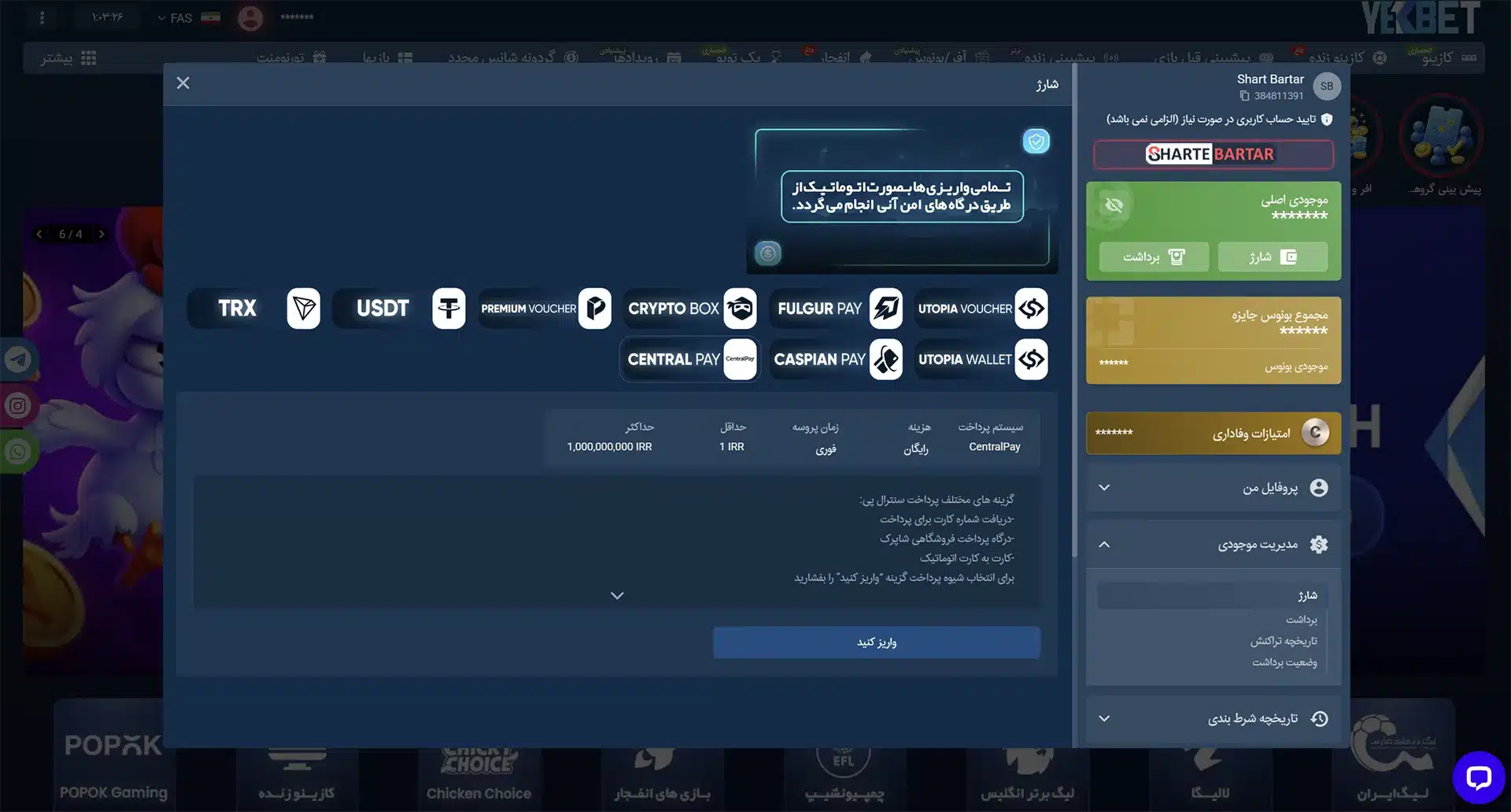
Task: Click the واریز کنید deposit button
Action: tap(877, 643)
